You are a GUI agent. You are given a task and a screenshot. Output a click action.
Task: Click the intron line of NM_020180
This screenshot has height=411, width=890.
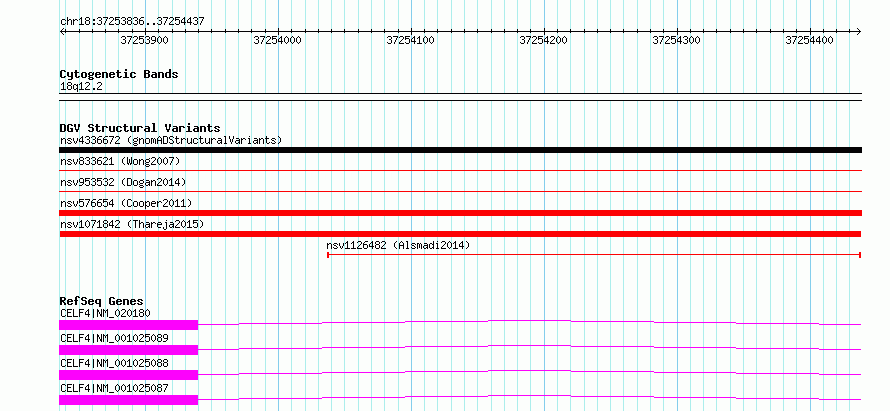click(x=530, y=321)
